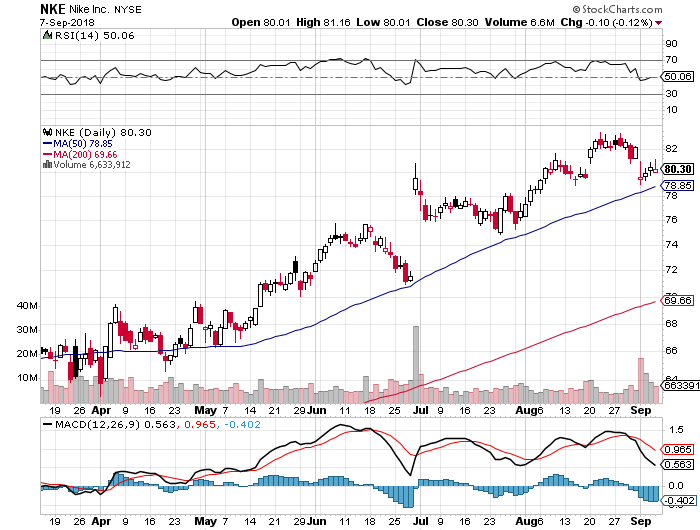Image resolution: width=700 pixels, height=530 pixels.
Task: Click the 76 price axis label
Action: [671, 220]
